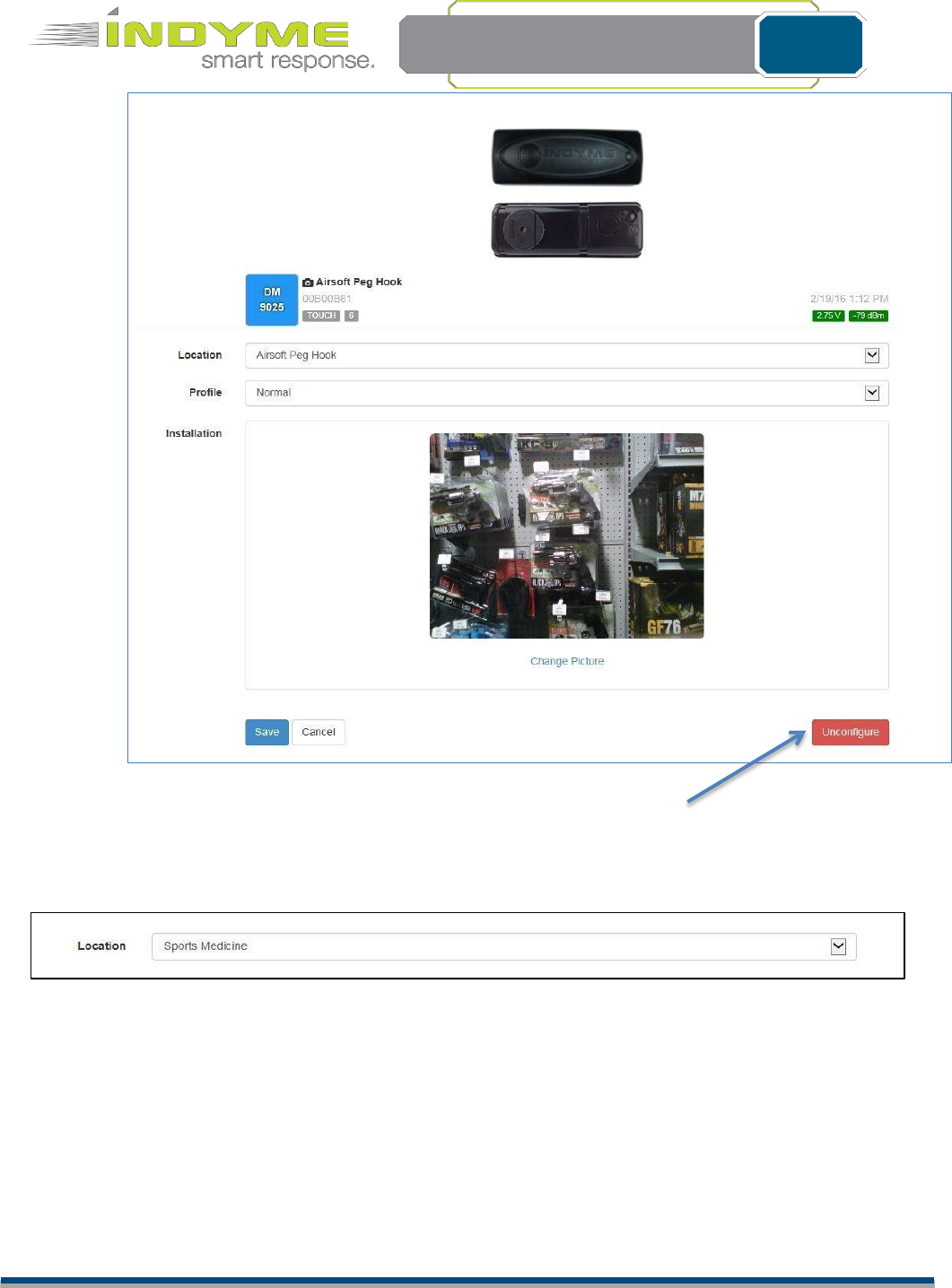Expand the Profile dropdown arrow

[x=872, y=393]
